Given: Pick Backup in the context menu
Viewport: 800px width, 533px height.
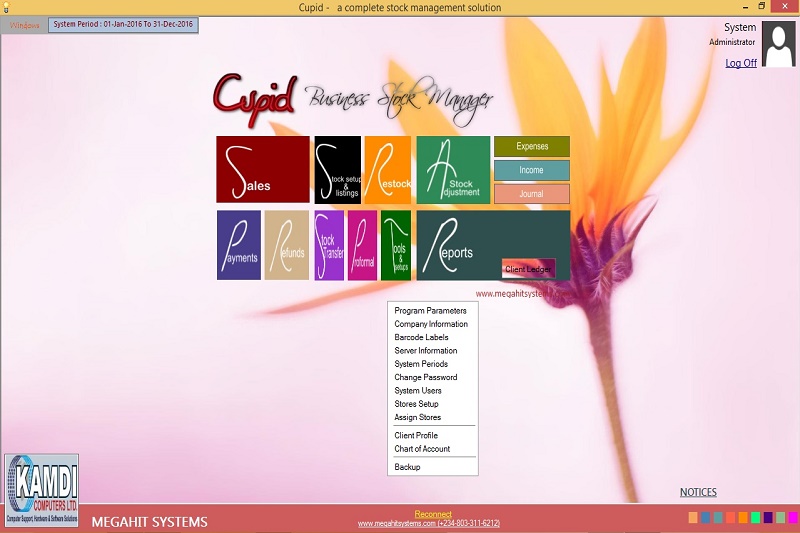Looking at the screenshot, I should pos(407,467).
